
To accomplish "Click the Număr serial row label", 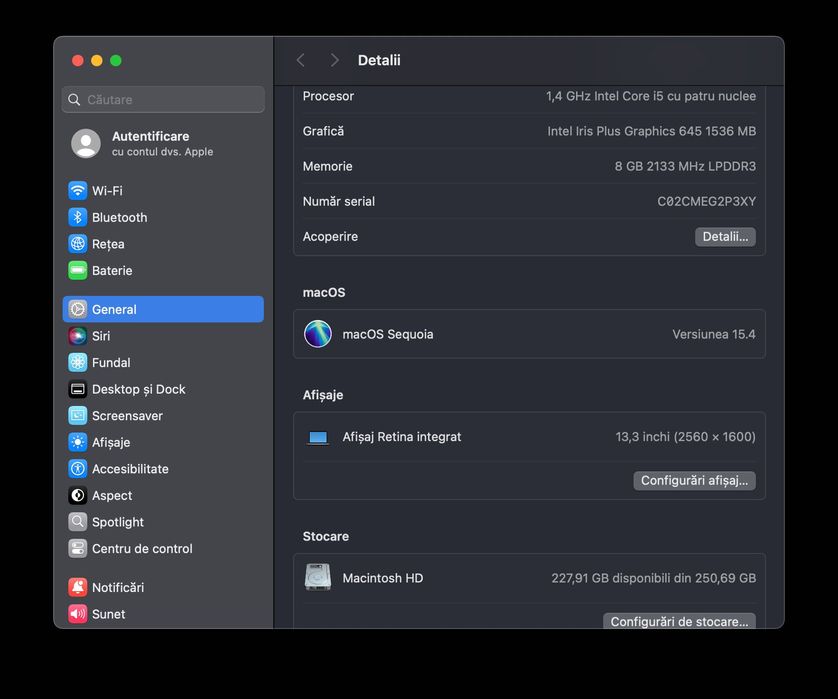I will point(339,201).
